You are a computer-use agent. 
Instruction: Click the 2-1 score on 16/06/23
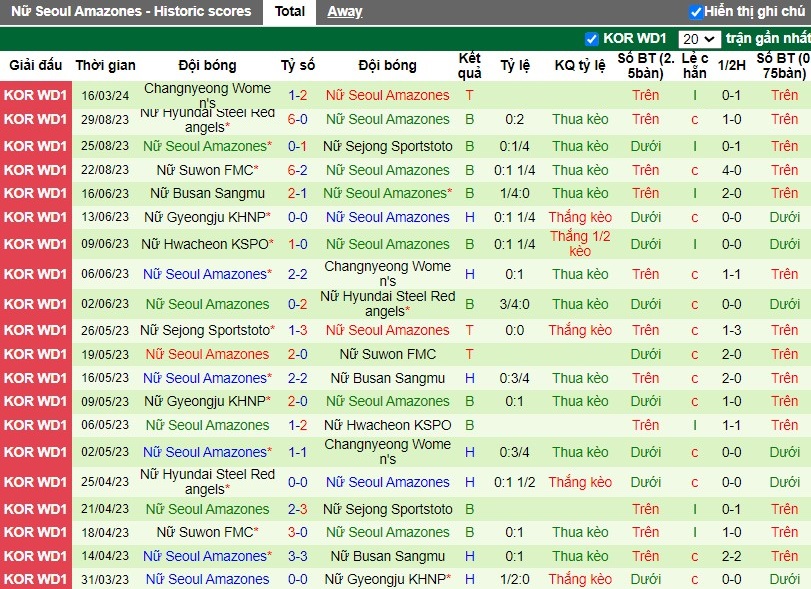297,193
